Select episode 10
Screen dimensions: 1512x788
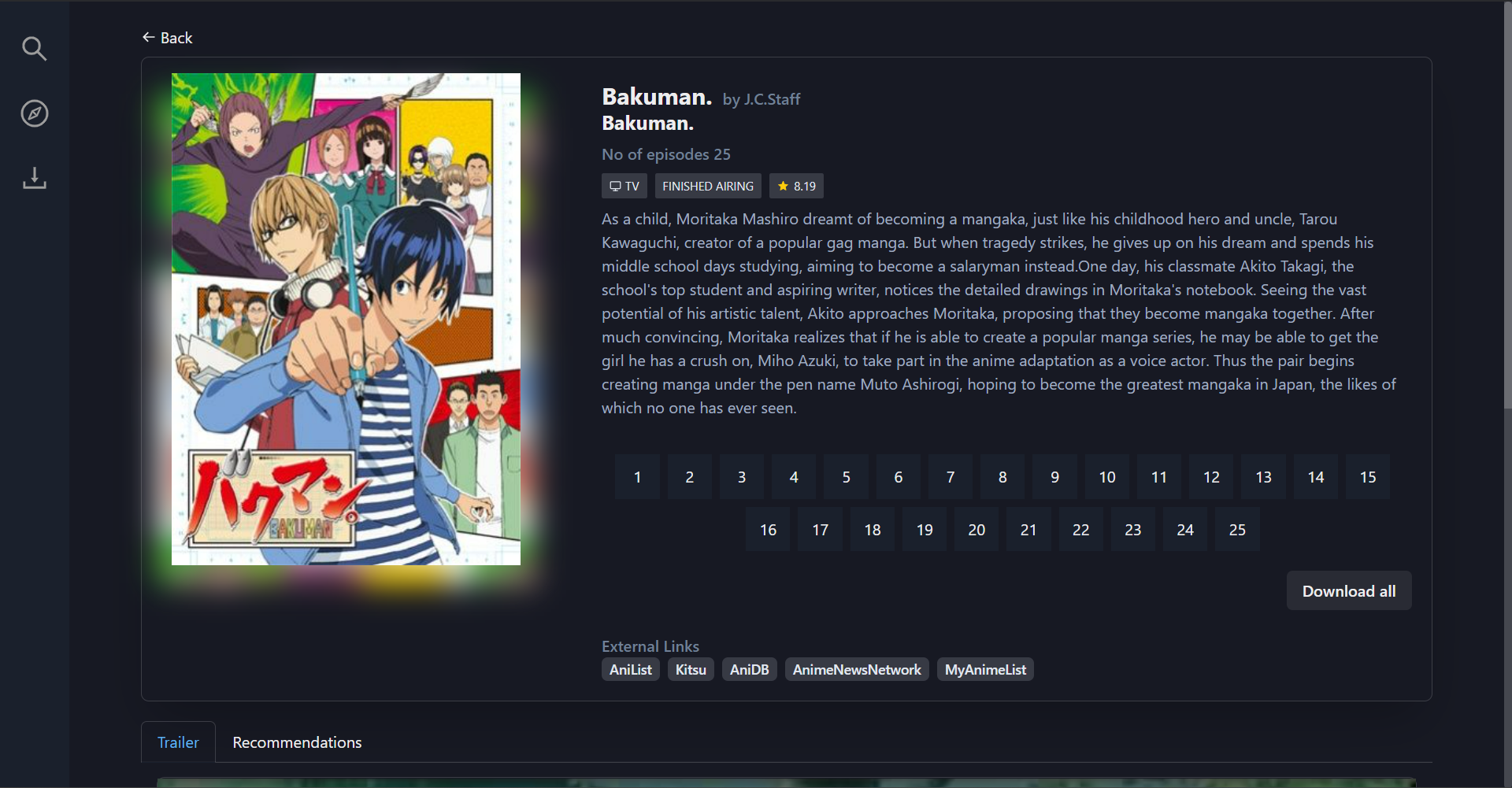[x=1107, y=476]
